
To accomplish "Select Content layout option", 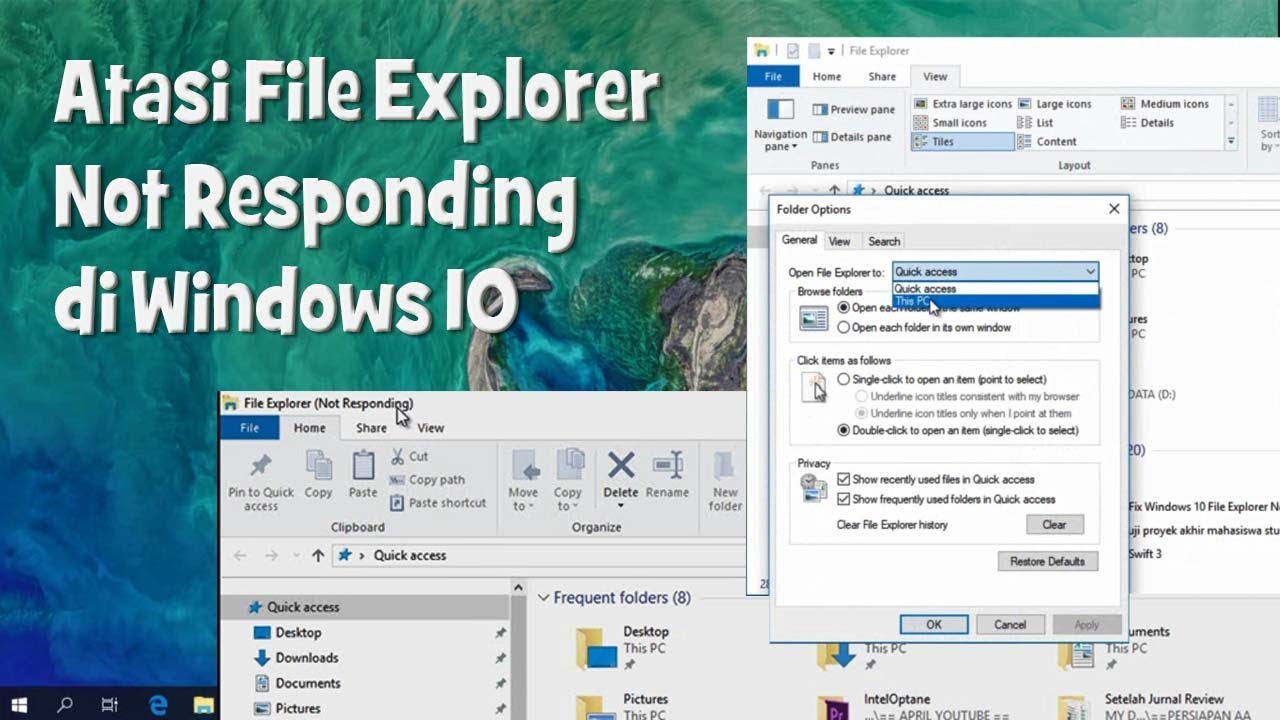I will click(x=1047, y=142).
